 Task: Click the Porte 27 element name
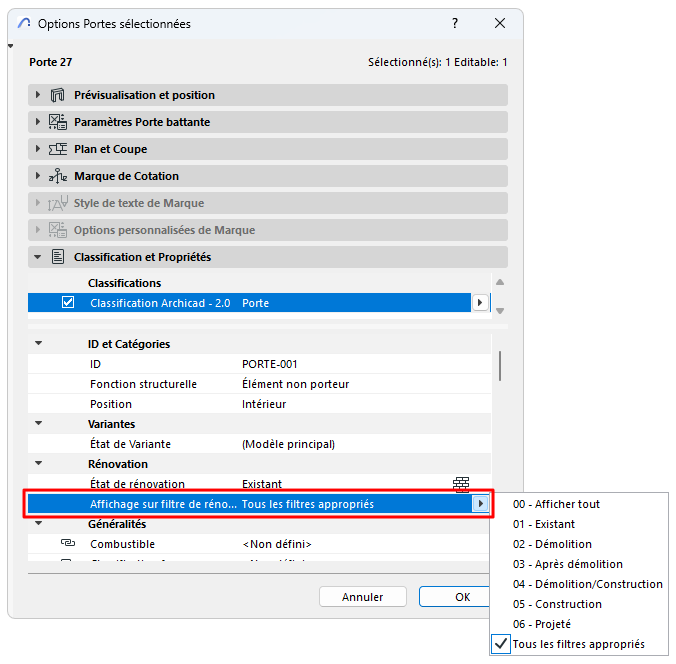click(x=50, y=62)
